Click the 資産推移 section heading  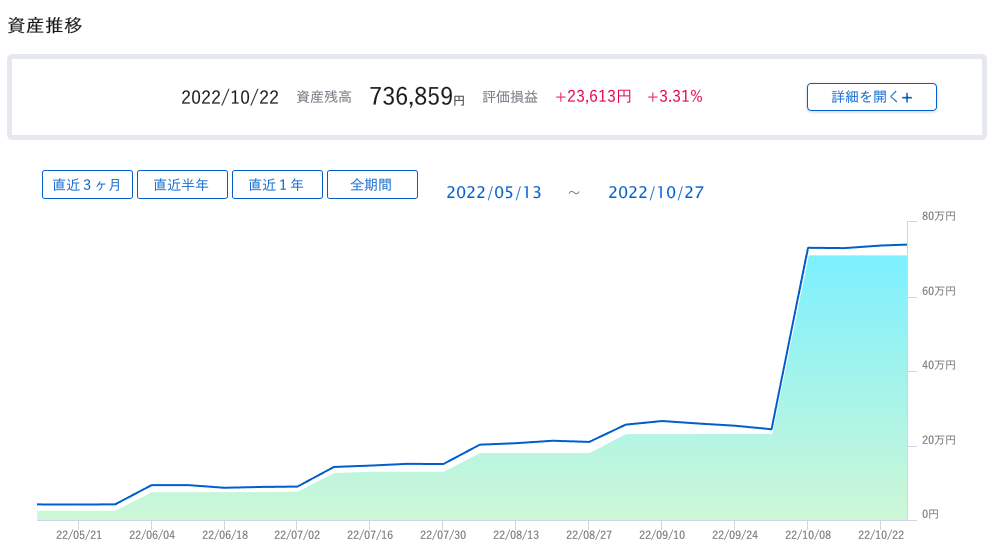coord(45,26)
